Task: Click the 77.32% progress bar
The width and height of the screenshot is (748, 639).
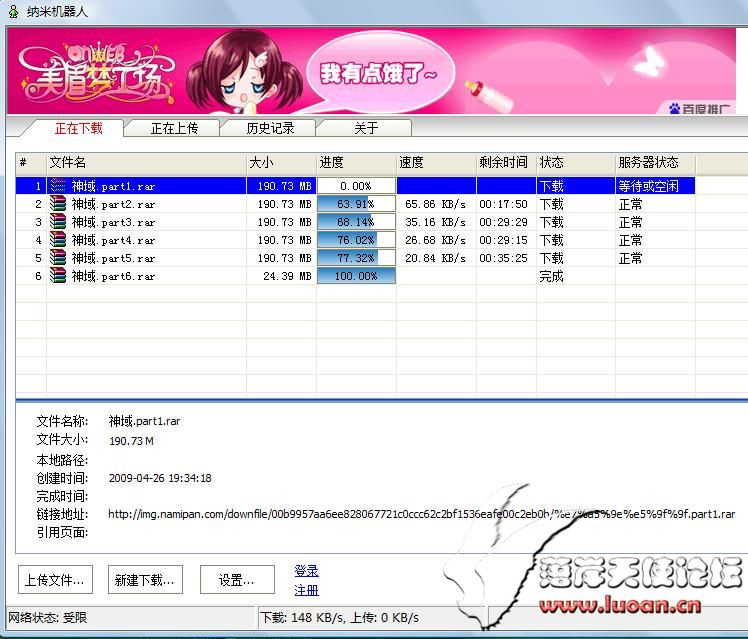Action: (356, 258)
